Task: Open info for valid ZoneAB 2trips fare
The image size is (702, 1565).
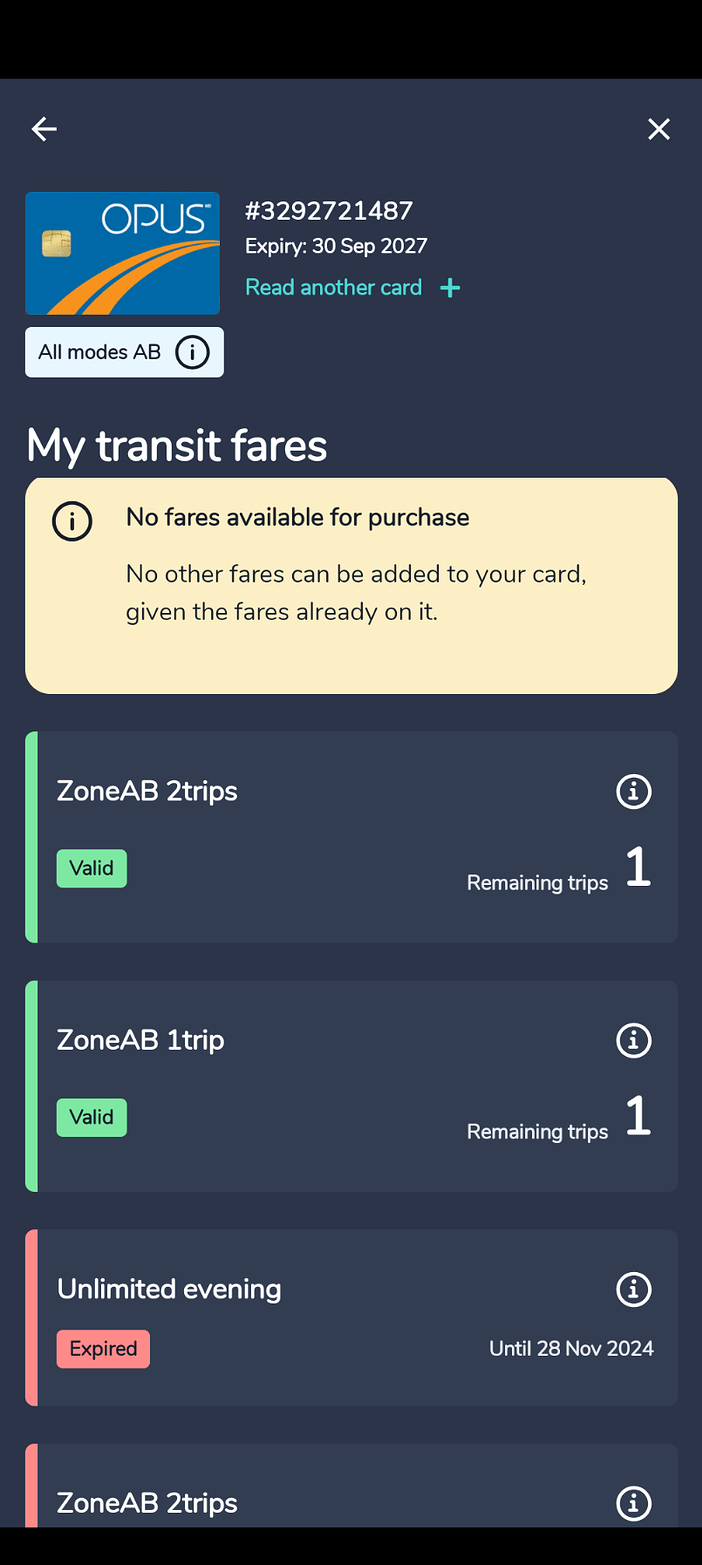Action: click(633, 792)
